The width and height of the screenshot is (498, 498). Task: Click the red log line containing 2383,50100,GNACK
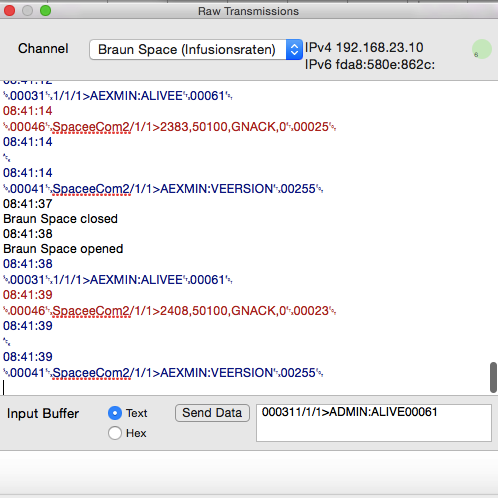pyautogui.click(x=169, y=127)
